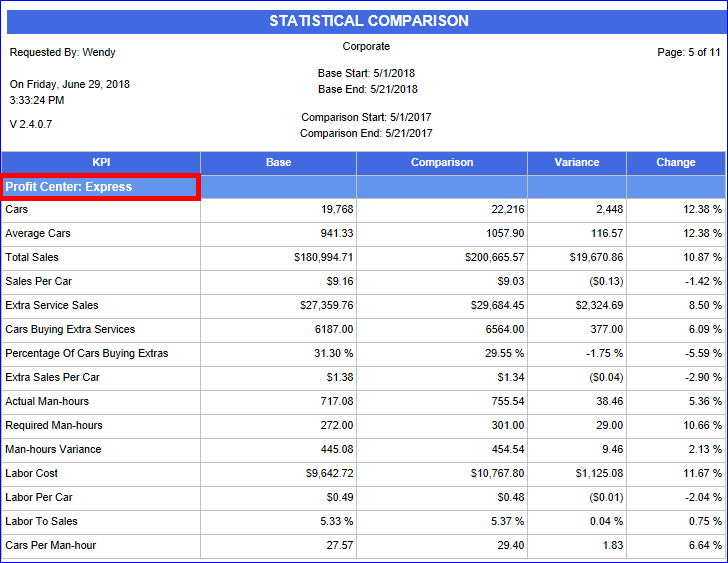Click the KPI column header
The width and height of the screenshot is (728, 563).
tap(100, 162)
